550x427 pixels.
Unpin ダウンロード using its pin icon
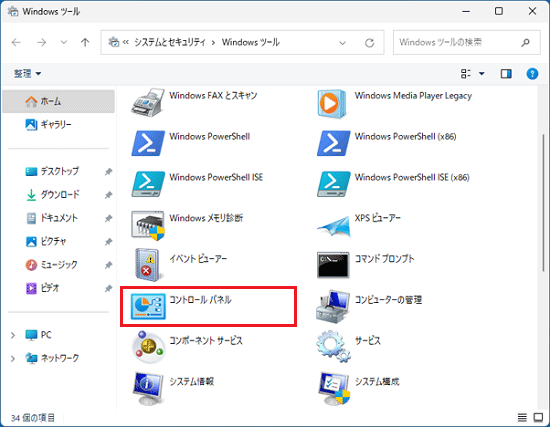coord(108,195)
